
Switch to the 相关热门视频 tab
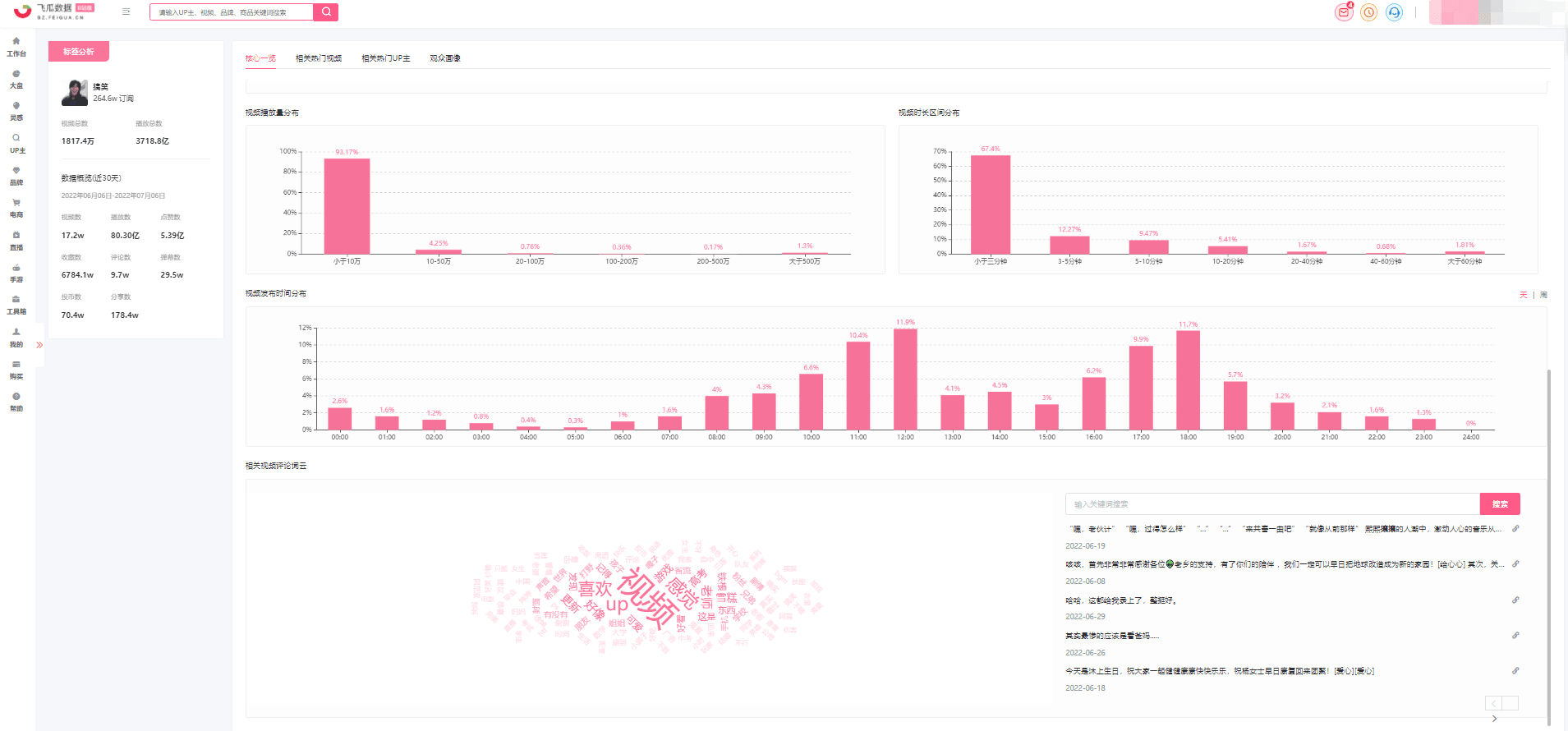pos(319,58)
